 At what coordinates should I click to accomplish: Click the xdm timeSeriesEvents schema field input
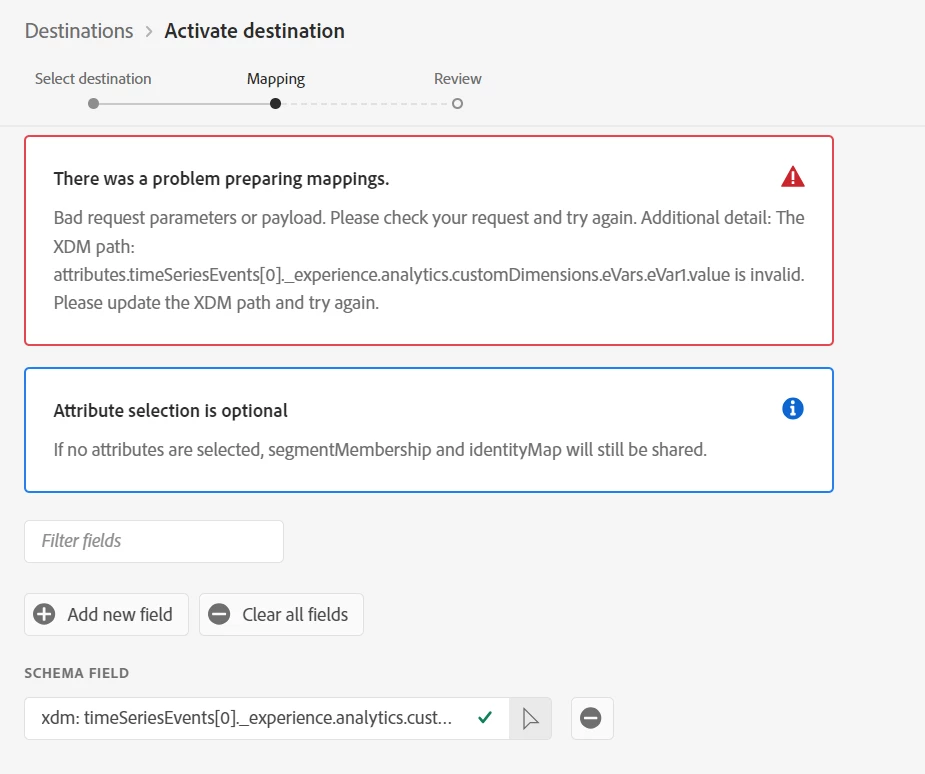tap(246, 718)
